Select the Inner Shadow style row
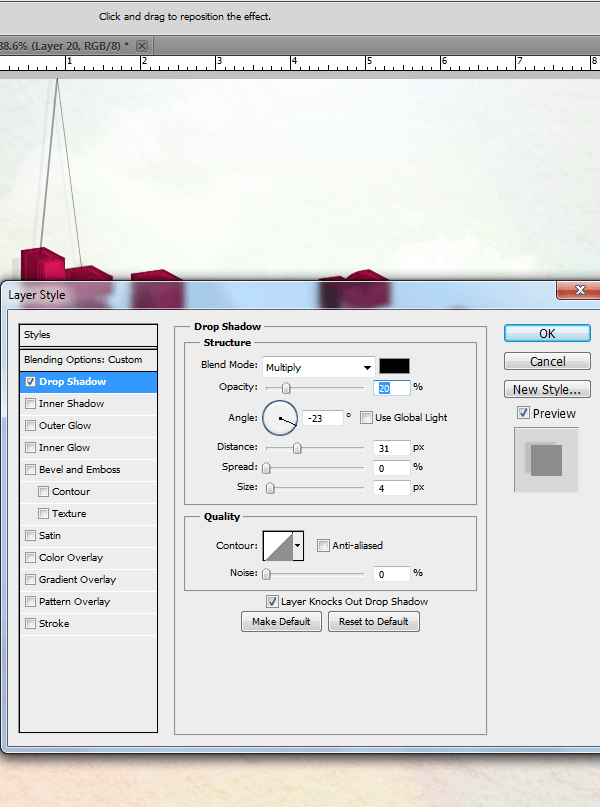Viewport: 600px width, 807px height. click(x=89, y=404)
